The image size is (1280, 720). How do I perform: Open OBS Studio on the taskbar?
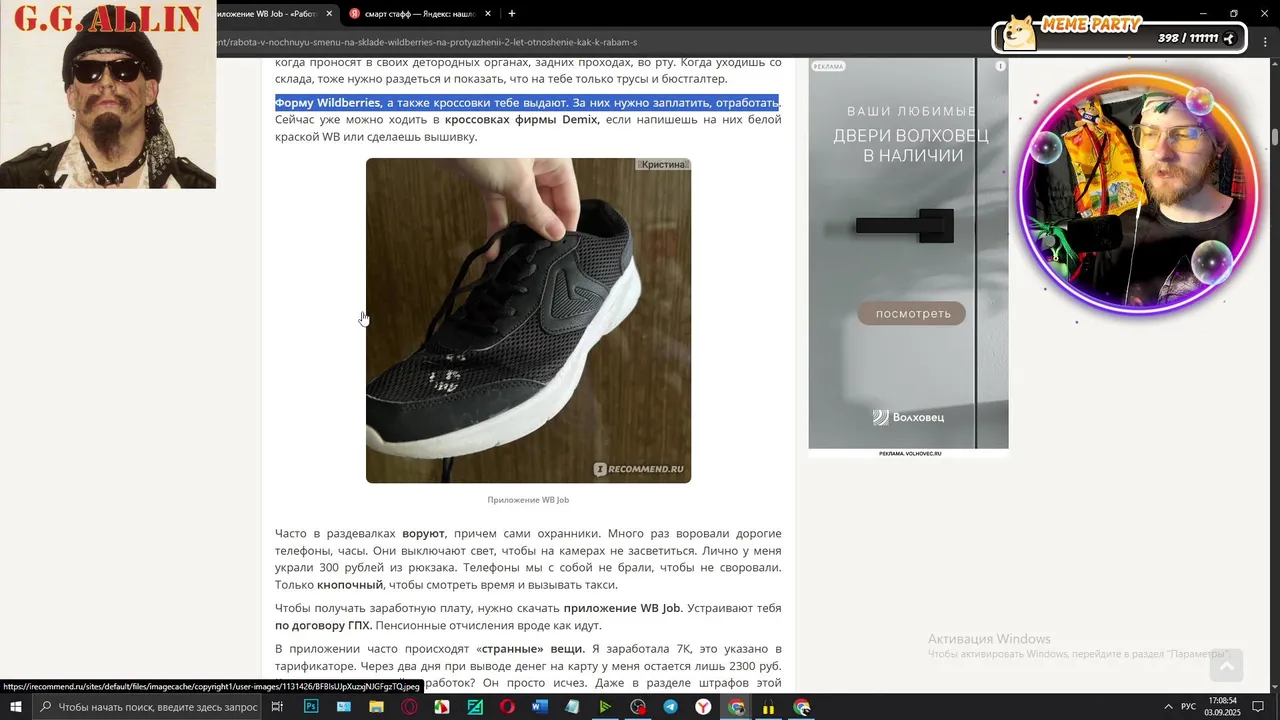638,707
